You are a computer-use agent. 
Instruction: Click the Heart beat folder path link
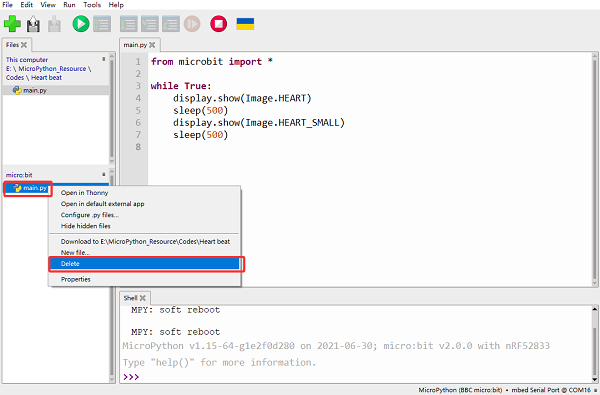pos(46,77)
